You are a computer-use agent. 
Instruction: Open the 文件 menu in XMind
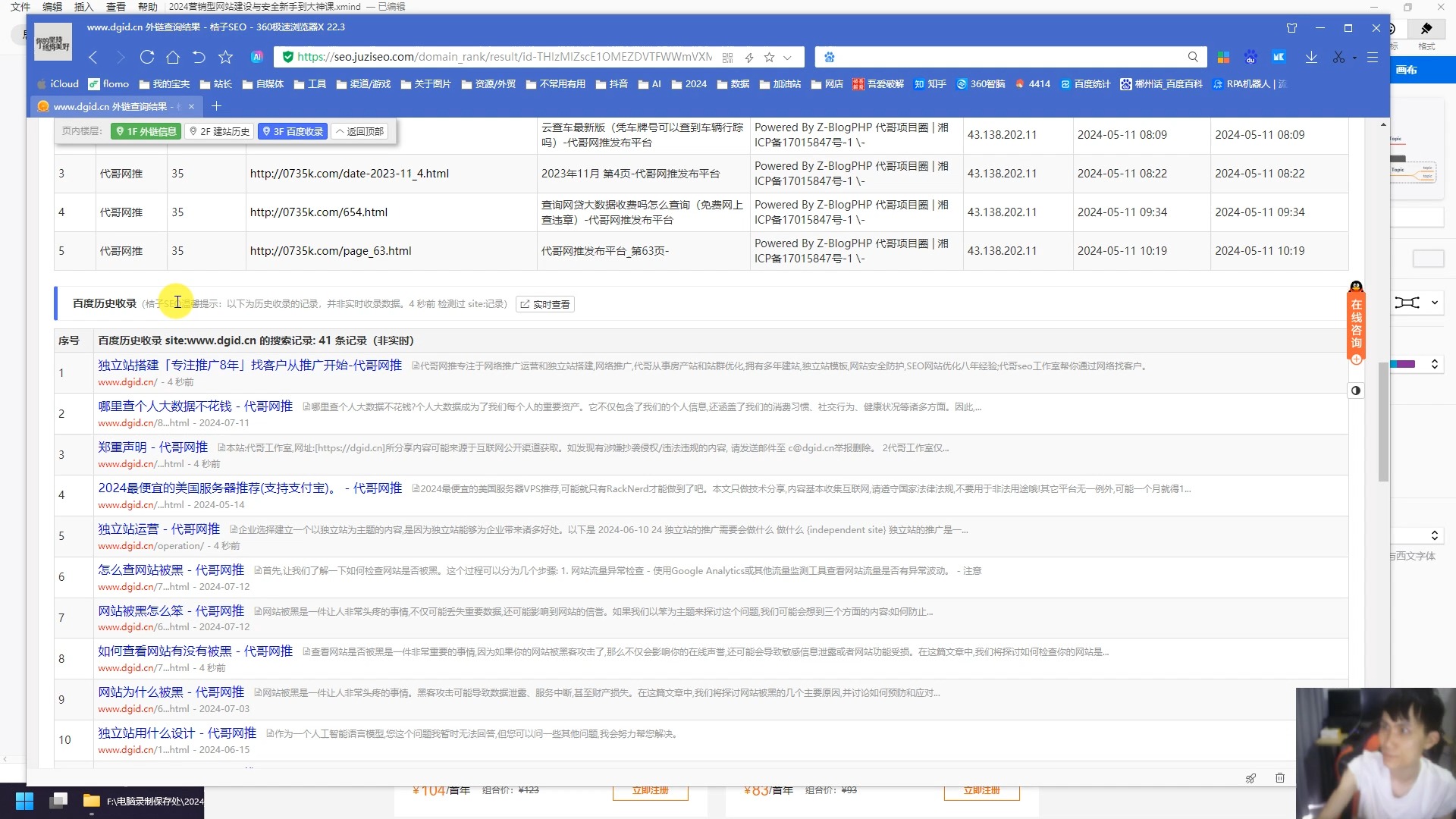[x=20, y=7]
